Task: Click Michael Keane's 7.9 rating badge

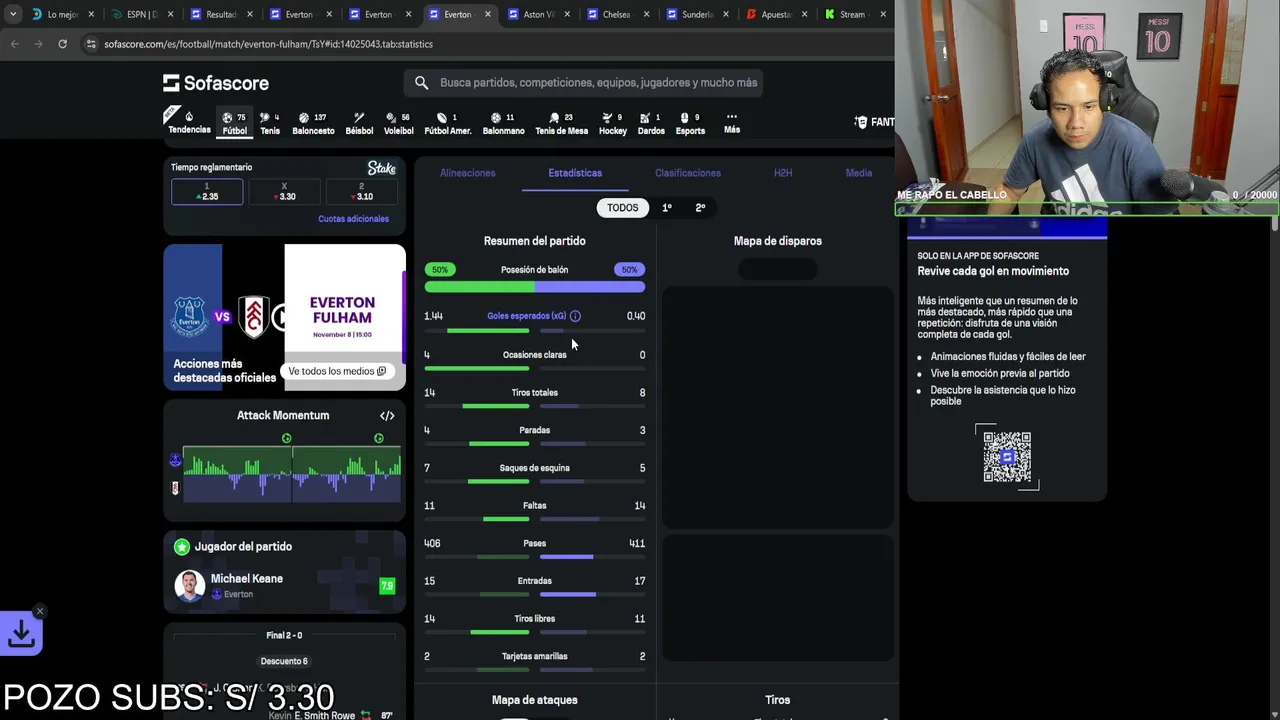Action: [387, 586]
